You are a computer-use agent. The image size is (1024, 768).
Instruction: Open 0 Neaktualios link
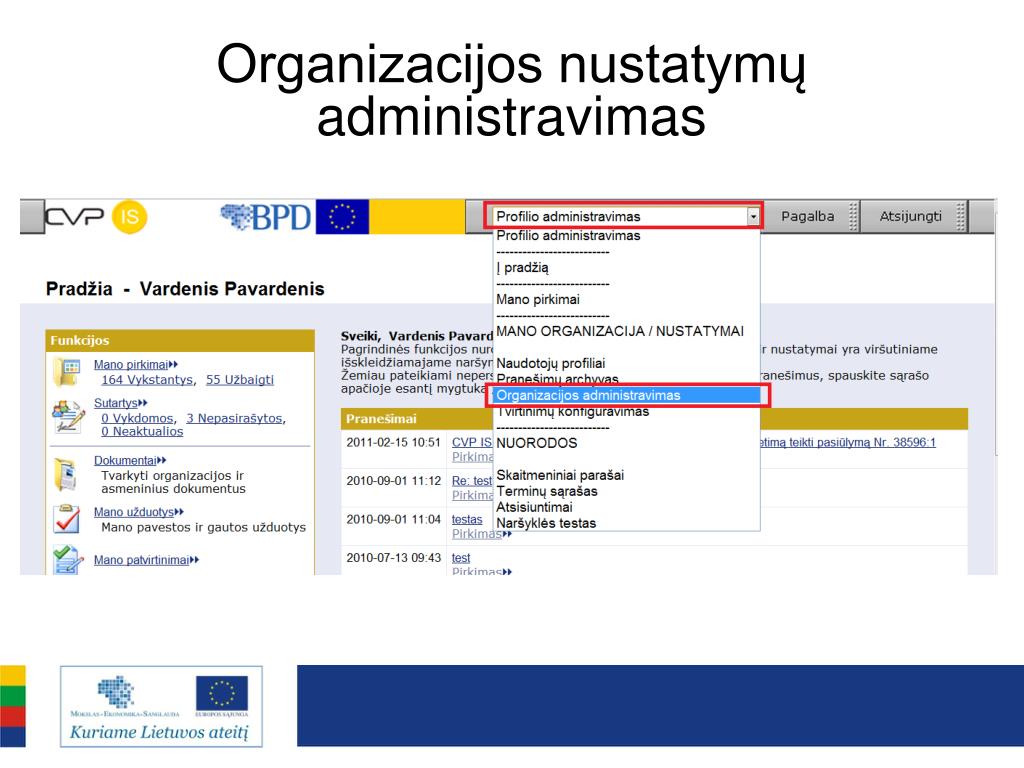(x=142, y=432)
